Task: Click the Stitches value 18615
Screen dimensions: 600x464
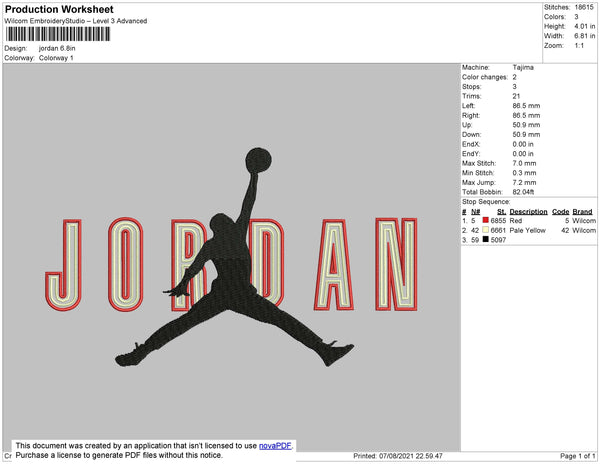Action: (584, 7)
